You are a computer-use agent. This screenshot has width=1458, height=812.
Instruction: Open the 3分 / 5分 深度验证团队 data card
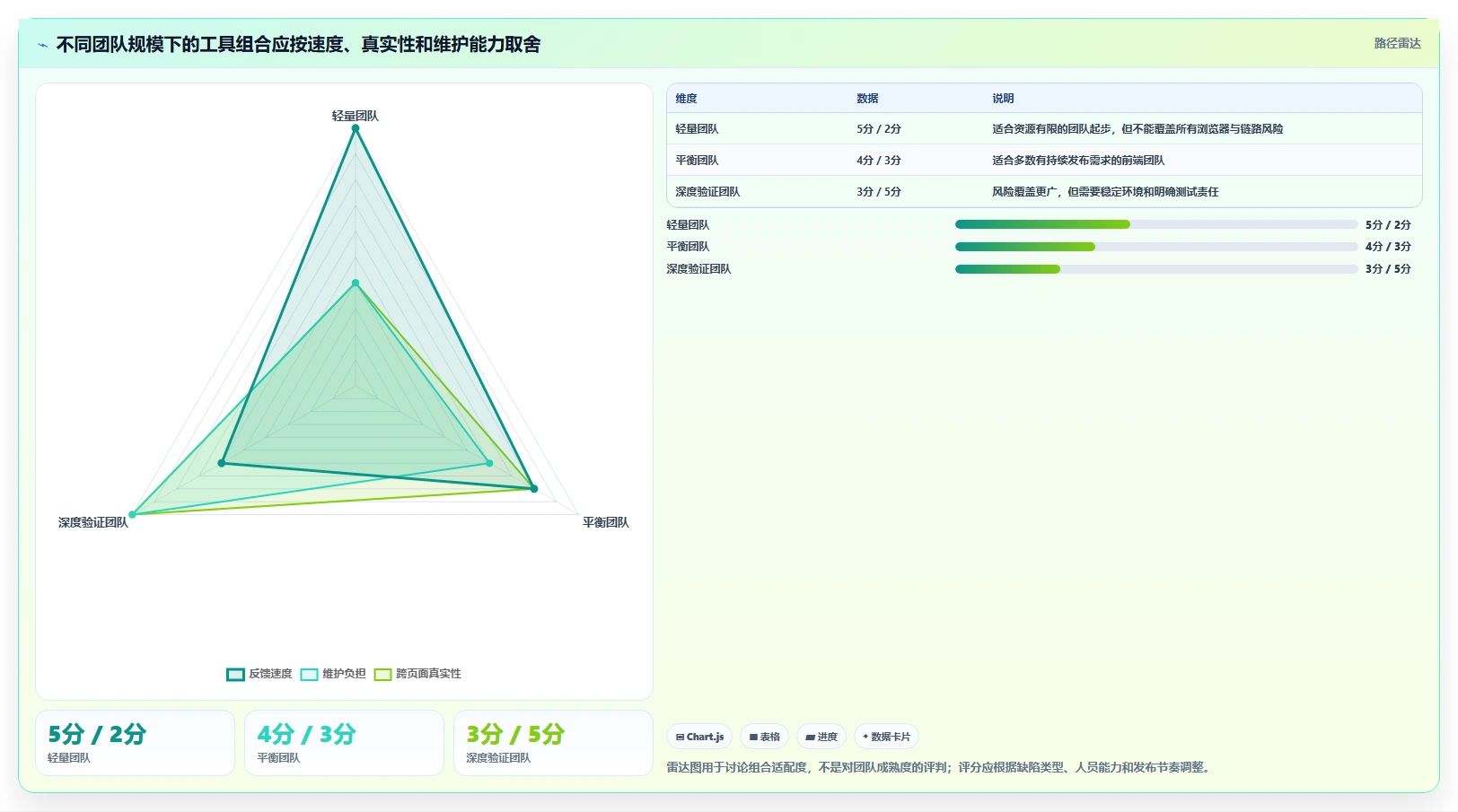point(553,743)
